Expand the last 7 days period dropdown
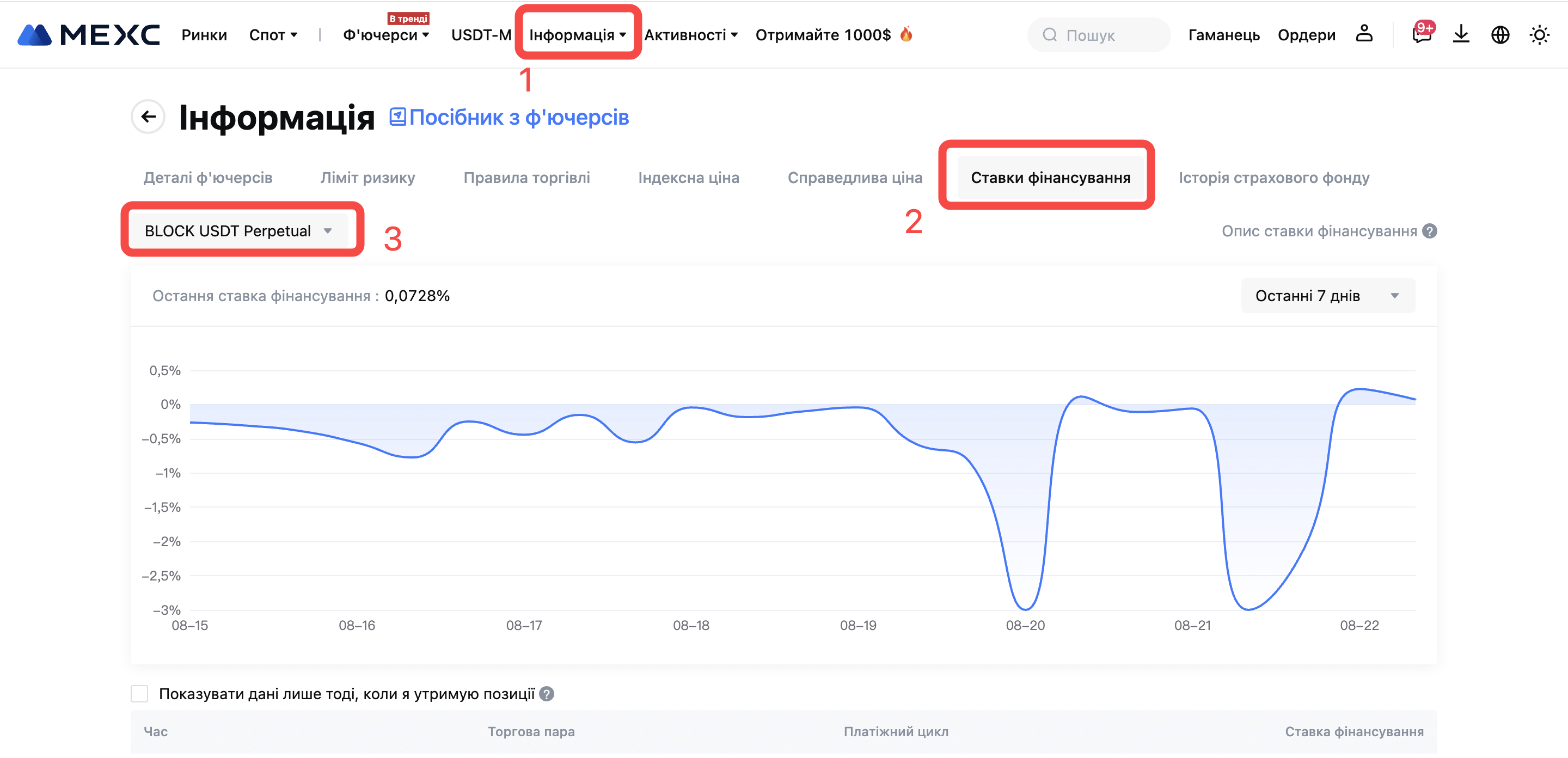Viewport: 1568px width, 758px height. click(1327, 296)
